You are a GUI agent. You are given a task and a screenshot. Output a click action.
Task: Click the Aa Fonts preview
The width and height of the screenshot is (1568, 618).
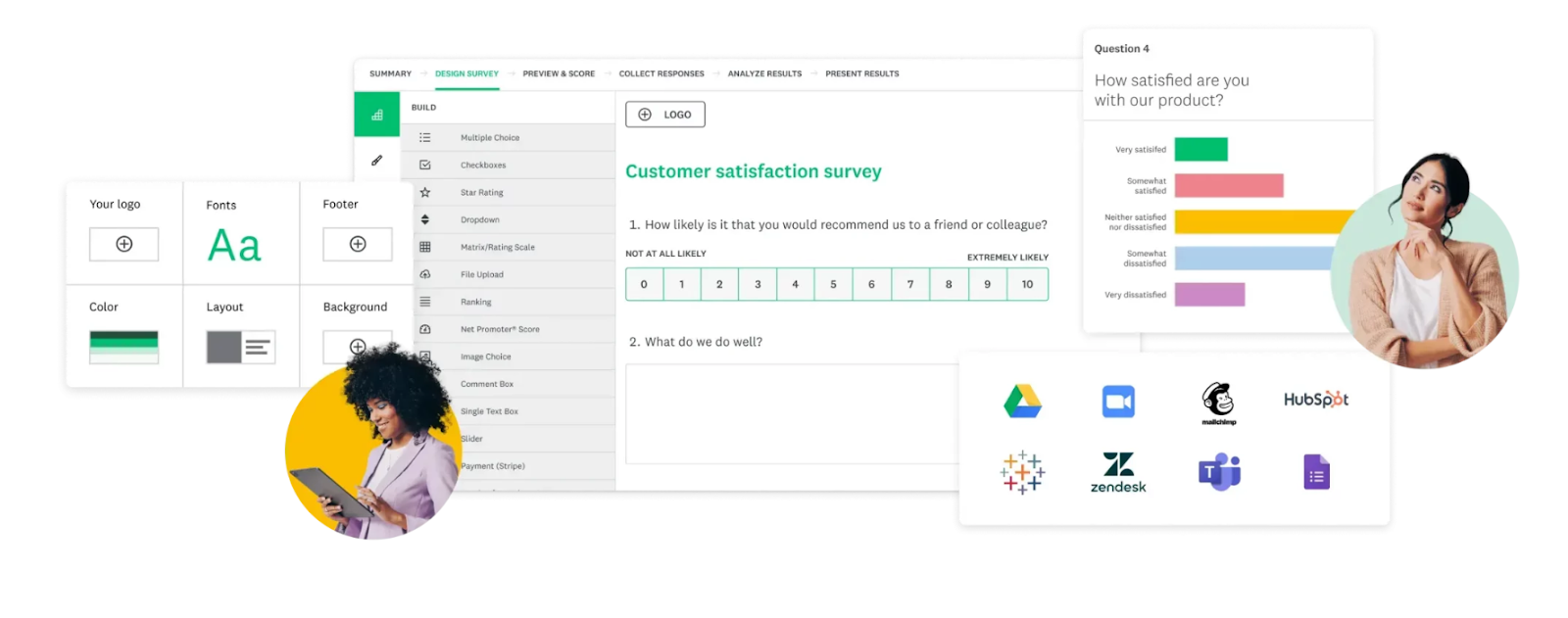pos(235,246)
